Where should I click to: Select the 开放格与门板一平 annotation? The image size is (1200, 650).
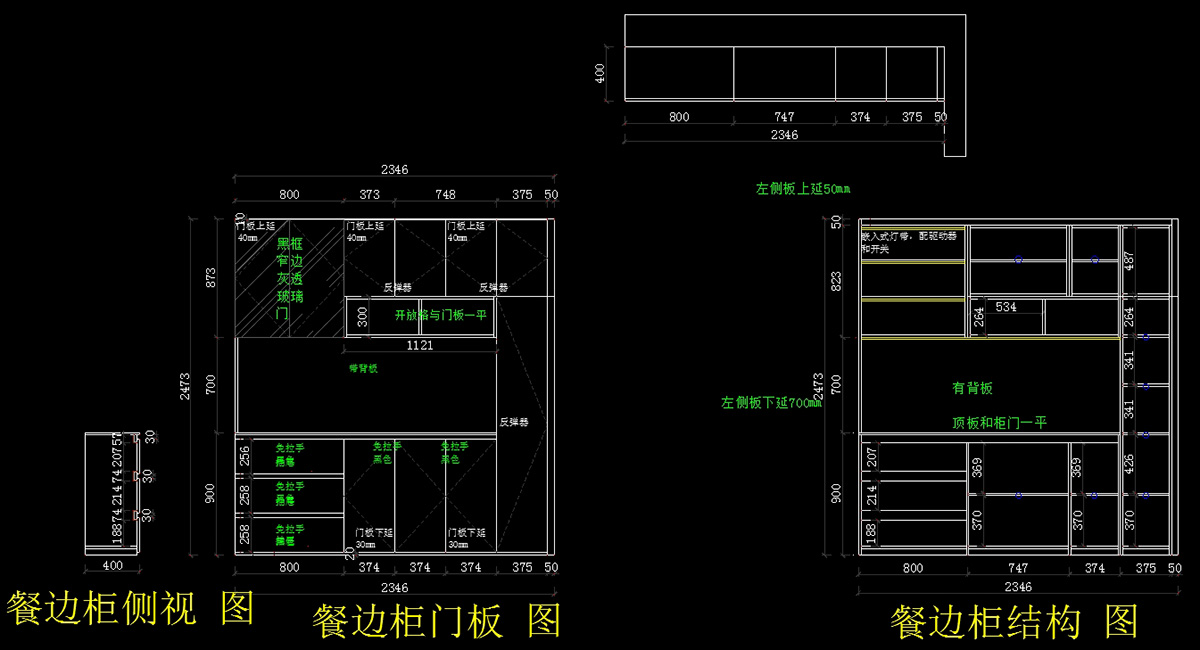440,314
